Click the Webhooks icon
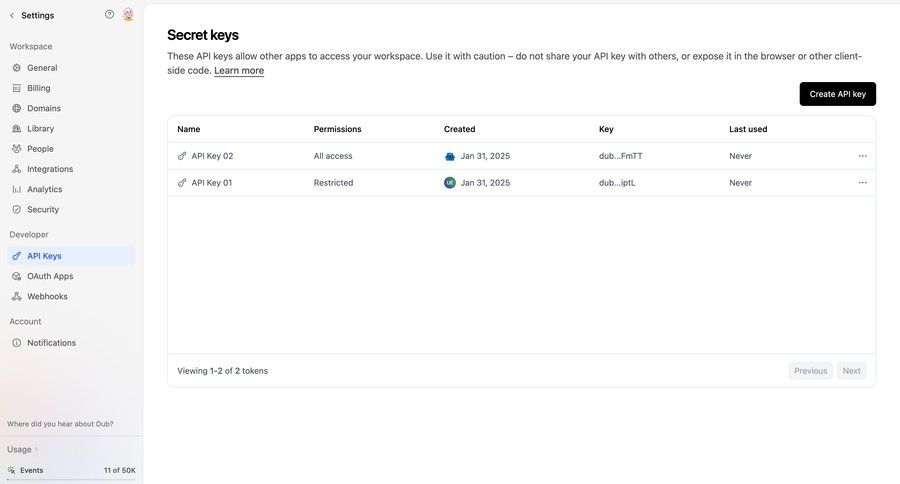 click(16, 297)
